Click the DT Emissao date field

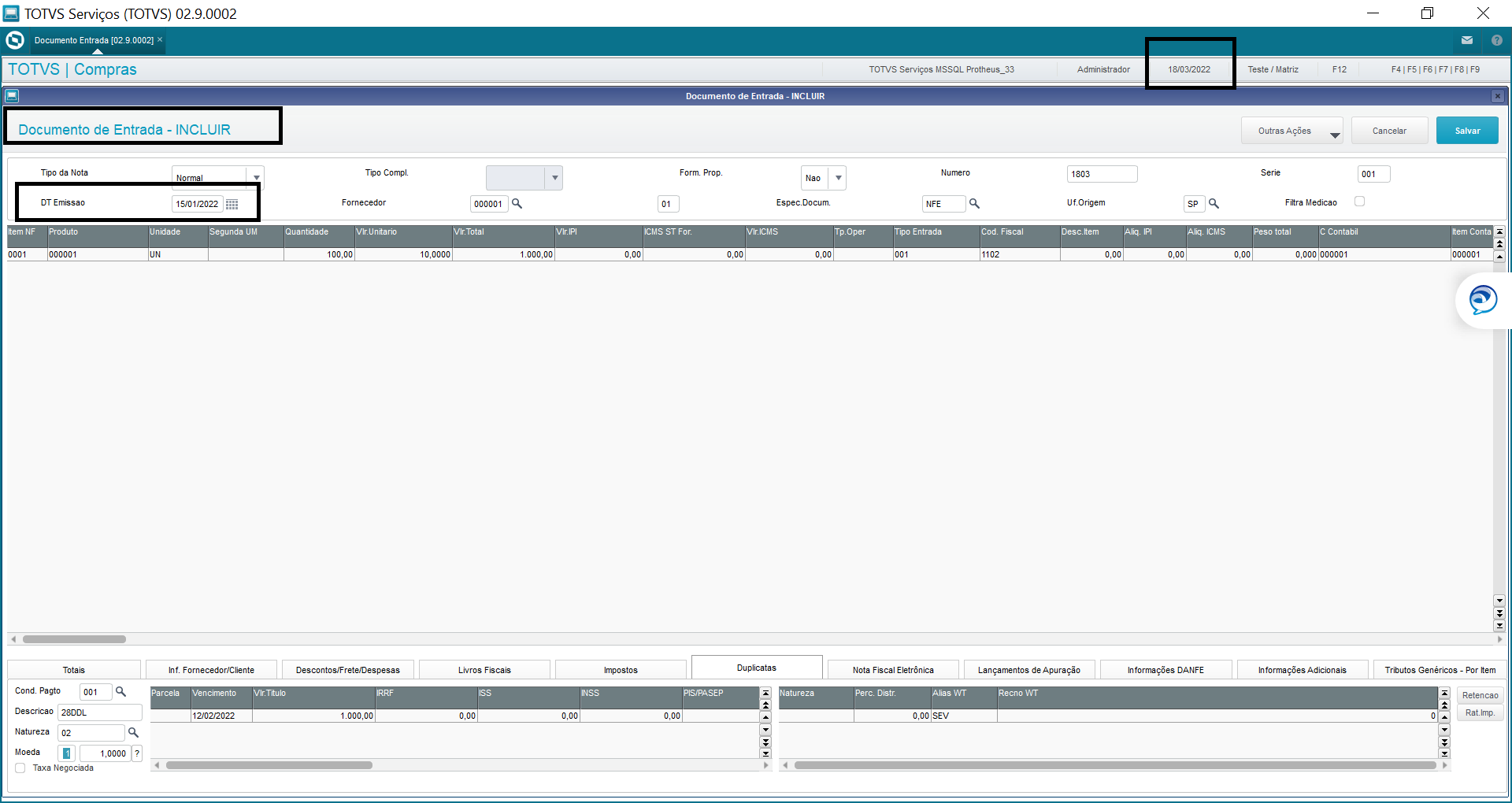pos(197,204)
